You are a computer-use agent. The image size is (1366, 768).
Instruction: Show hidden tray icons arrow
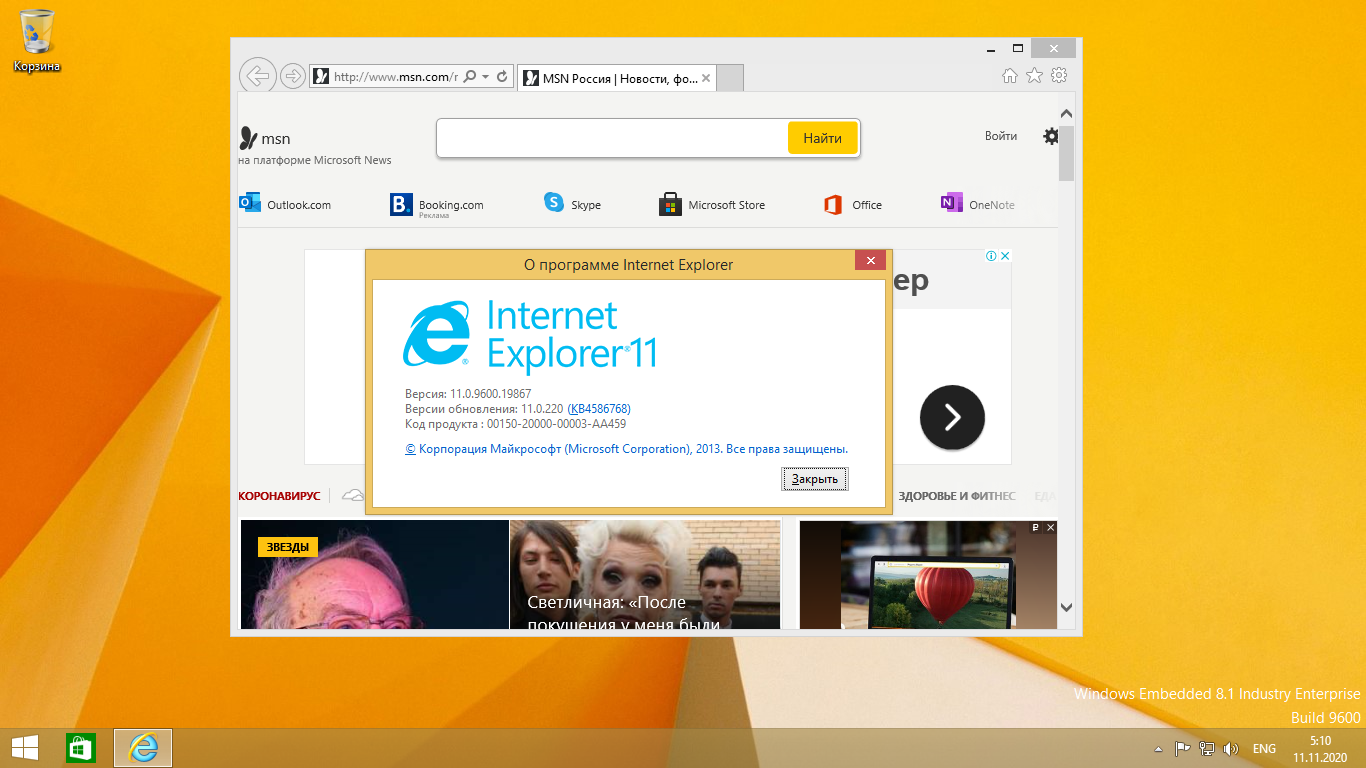(x=1158, y=749)
